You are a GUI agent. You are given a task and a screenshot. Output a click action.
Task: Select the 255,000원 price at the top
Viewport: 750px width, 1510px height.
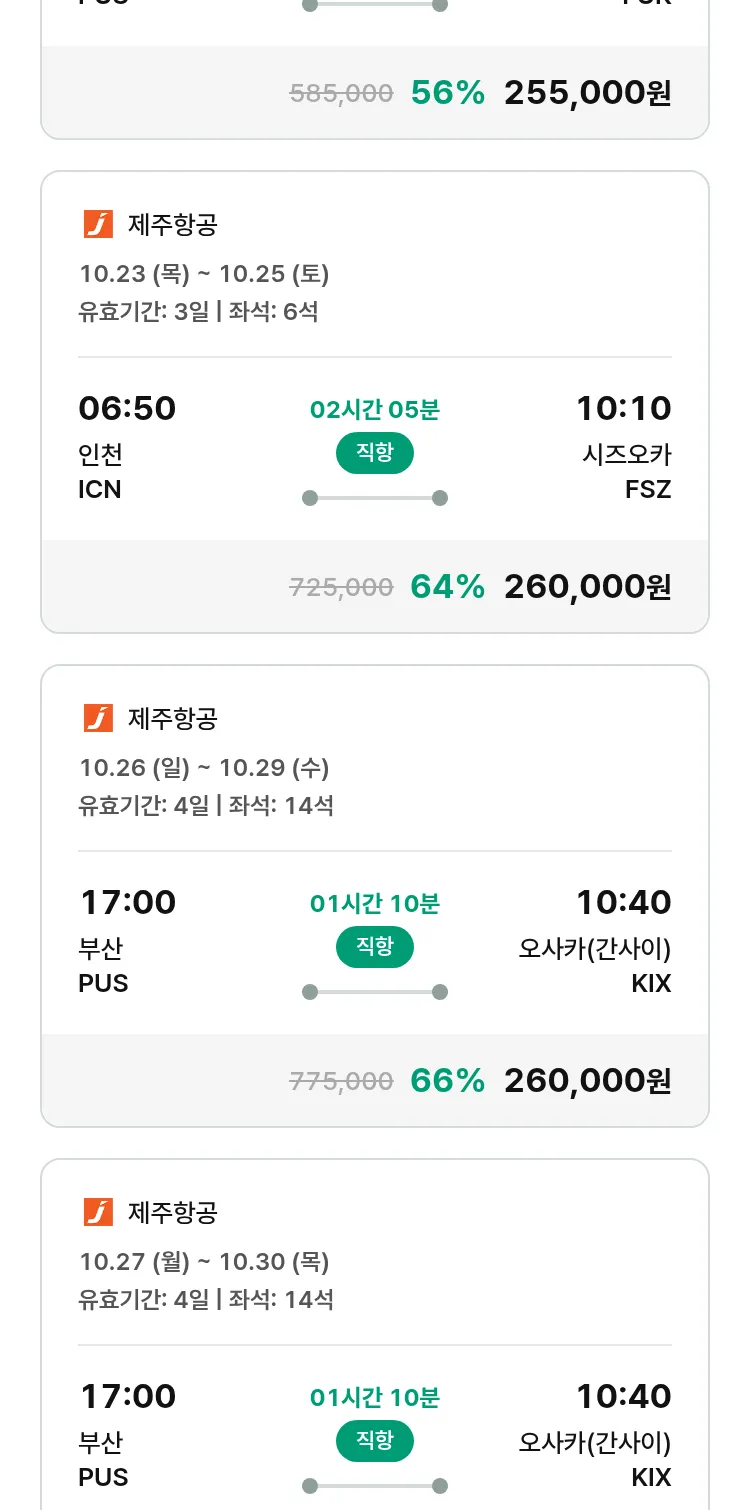[587, 93]
